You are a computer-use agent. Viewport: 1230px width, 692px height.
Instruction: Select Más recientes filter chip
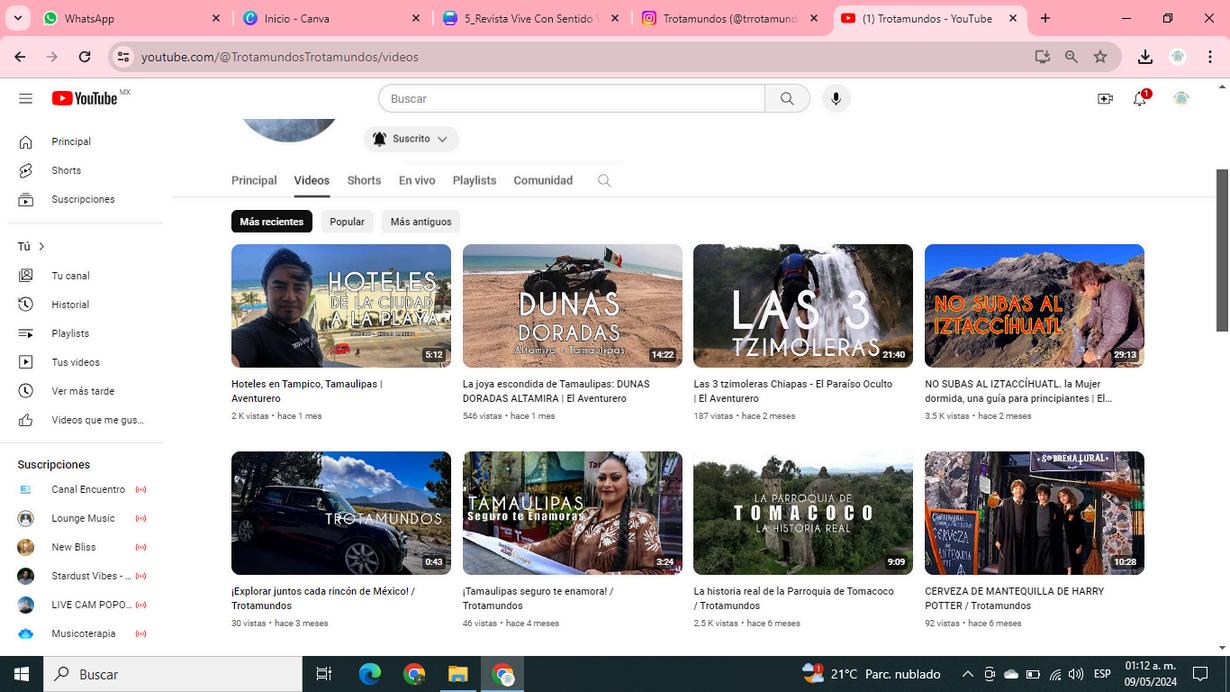(x=271, y=222)
